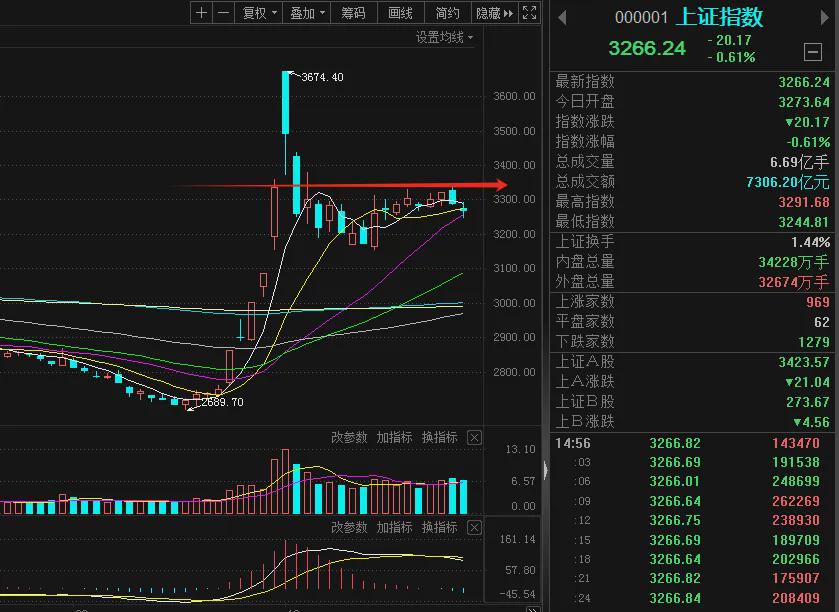Click tick volume 262269
839x612 pixels.
point(796,501)
